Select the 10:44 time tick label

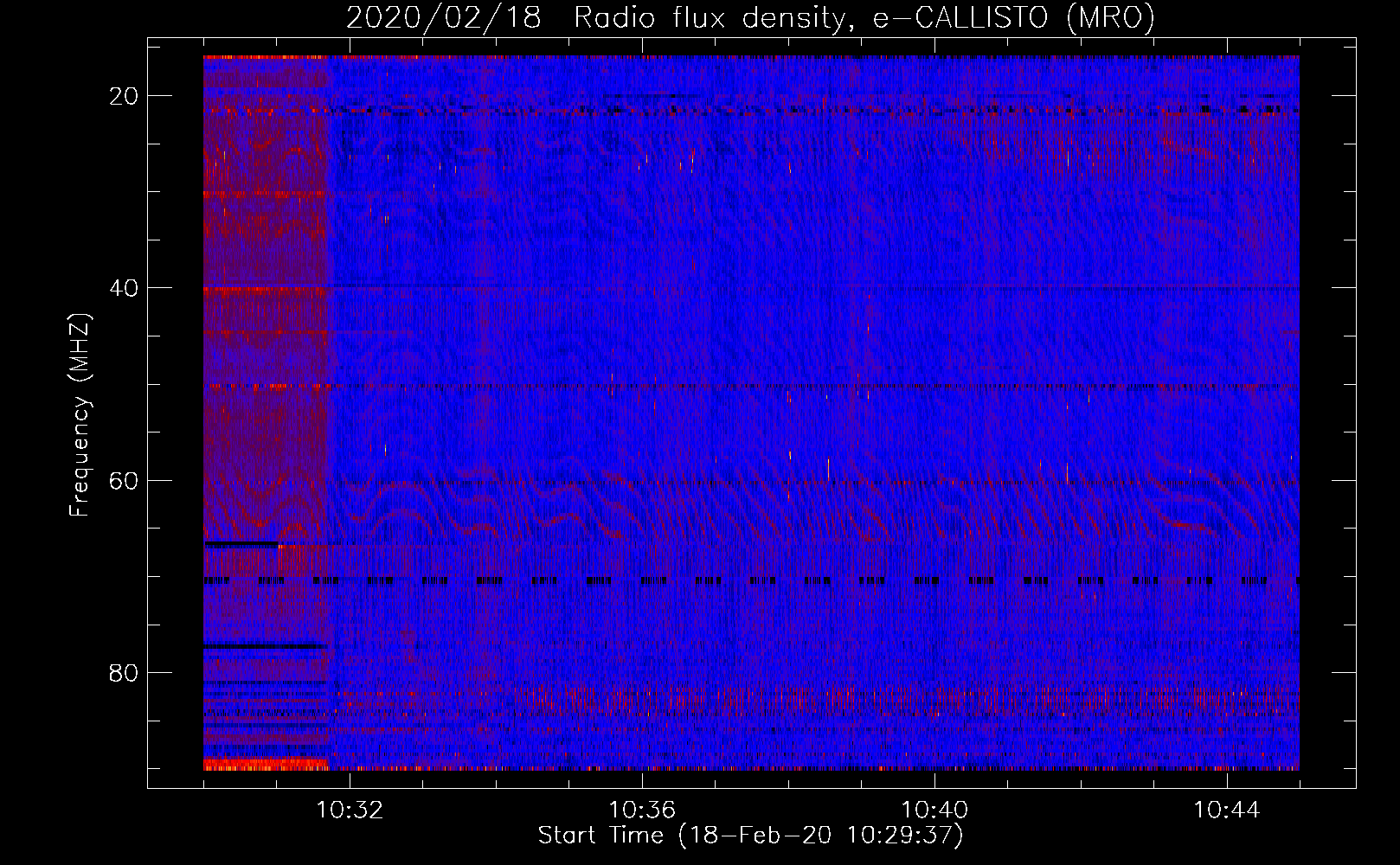(1227, 811)
